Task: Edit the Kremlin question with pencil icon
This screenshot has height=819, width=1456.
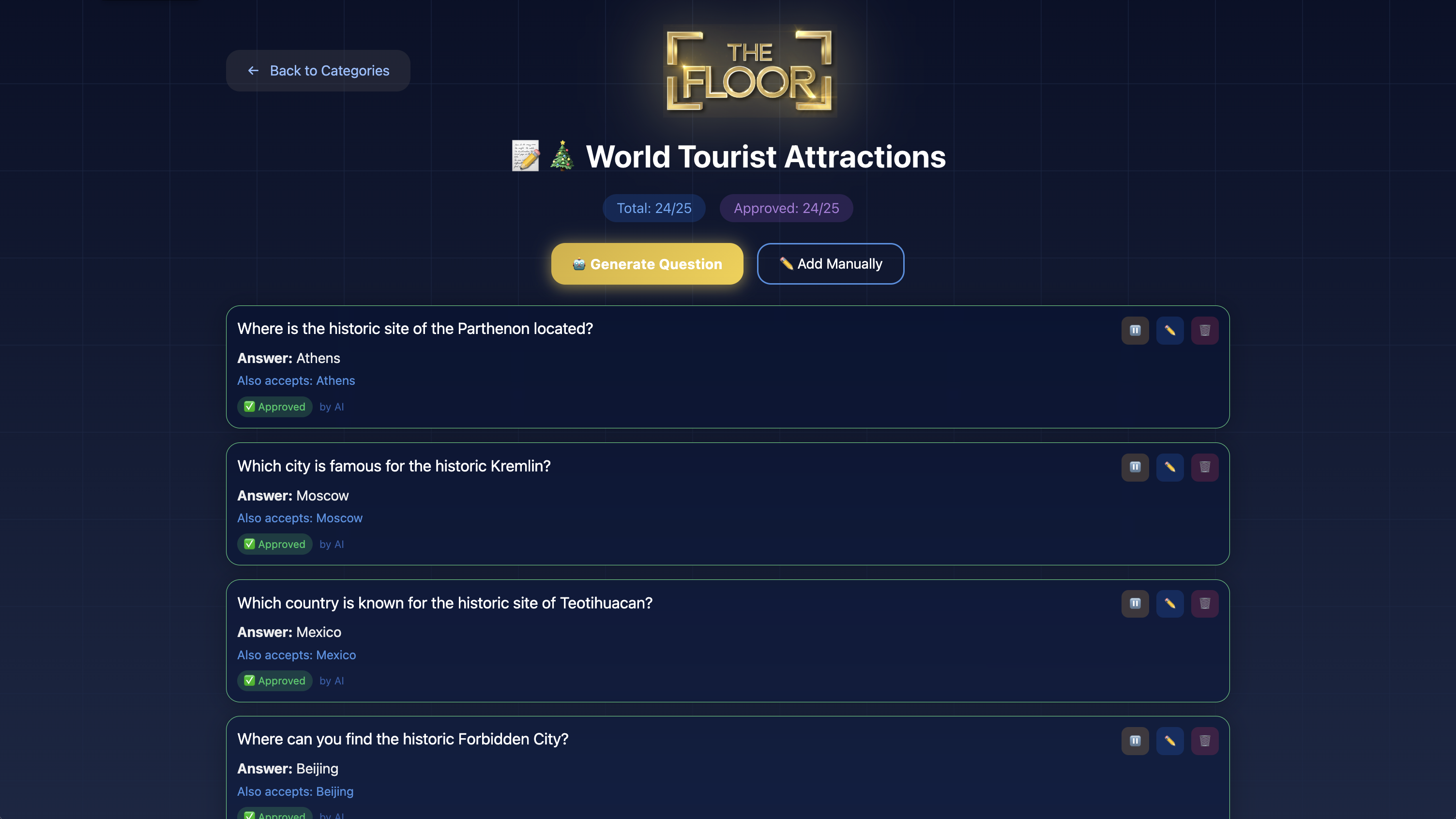Action: pyautogui.click(x=1169, y=468)
